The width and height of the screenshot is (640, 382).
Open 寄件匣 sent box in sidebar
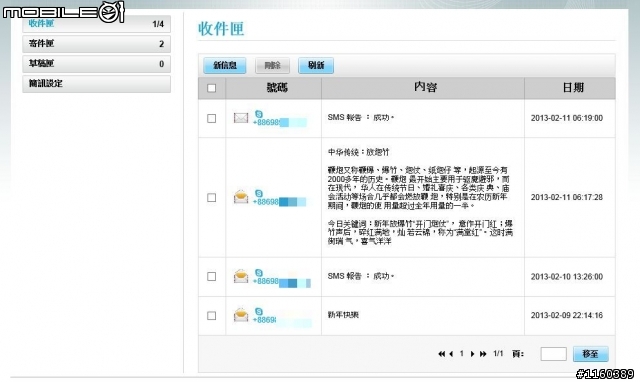(96, 44)
